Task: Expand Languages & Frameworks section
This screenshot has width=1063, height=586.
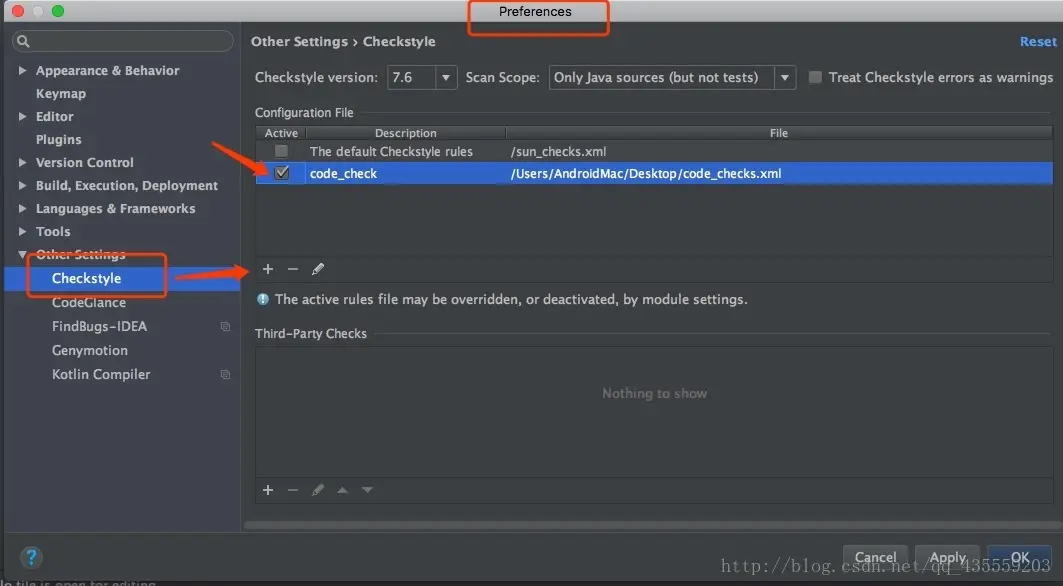Action: pos(22,208)
